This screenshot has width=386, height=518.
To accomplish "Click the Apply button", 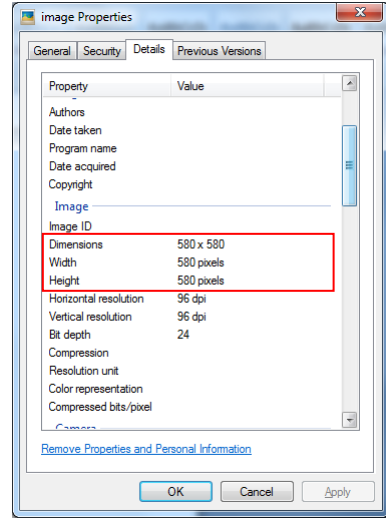I will [338, 491].
